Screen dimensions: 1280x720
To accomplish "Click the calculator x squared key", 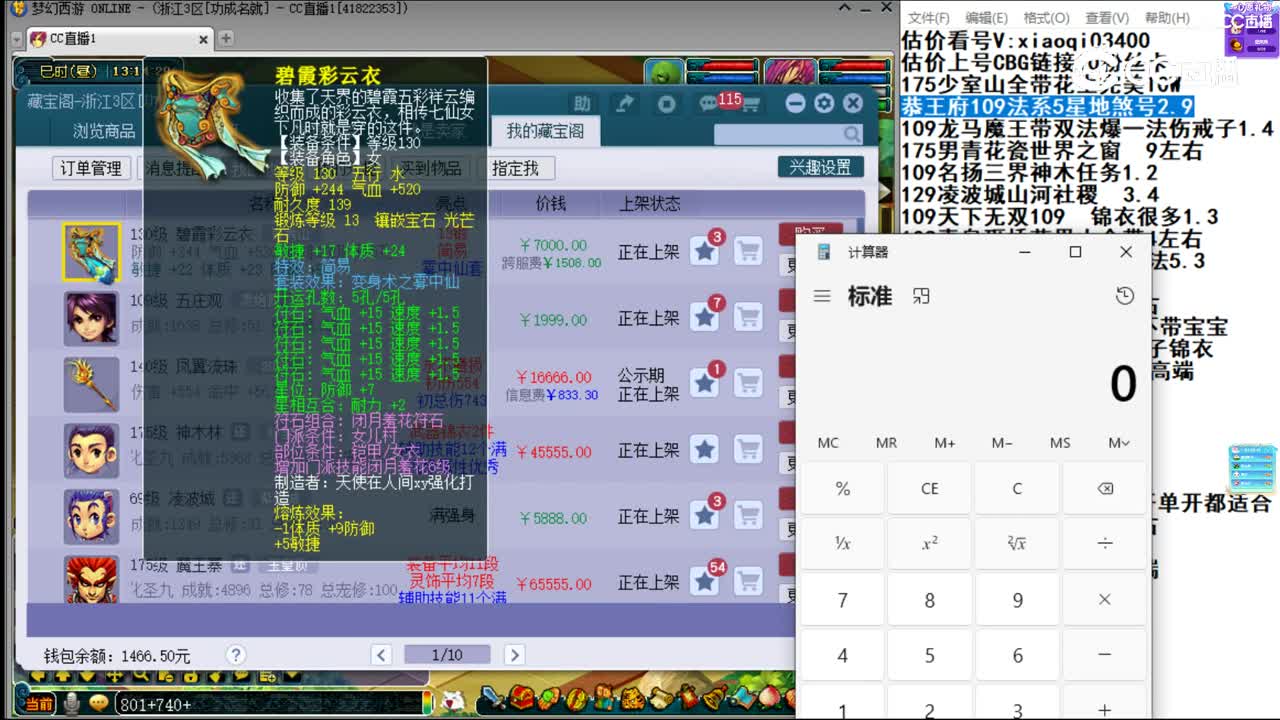I will click(930, 543).
